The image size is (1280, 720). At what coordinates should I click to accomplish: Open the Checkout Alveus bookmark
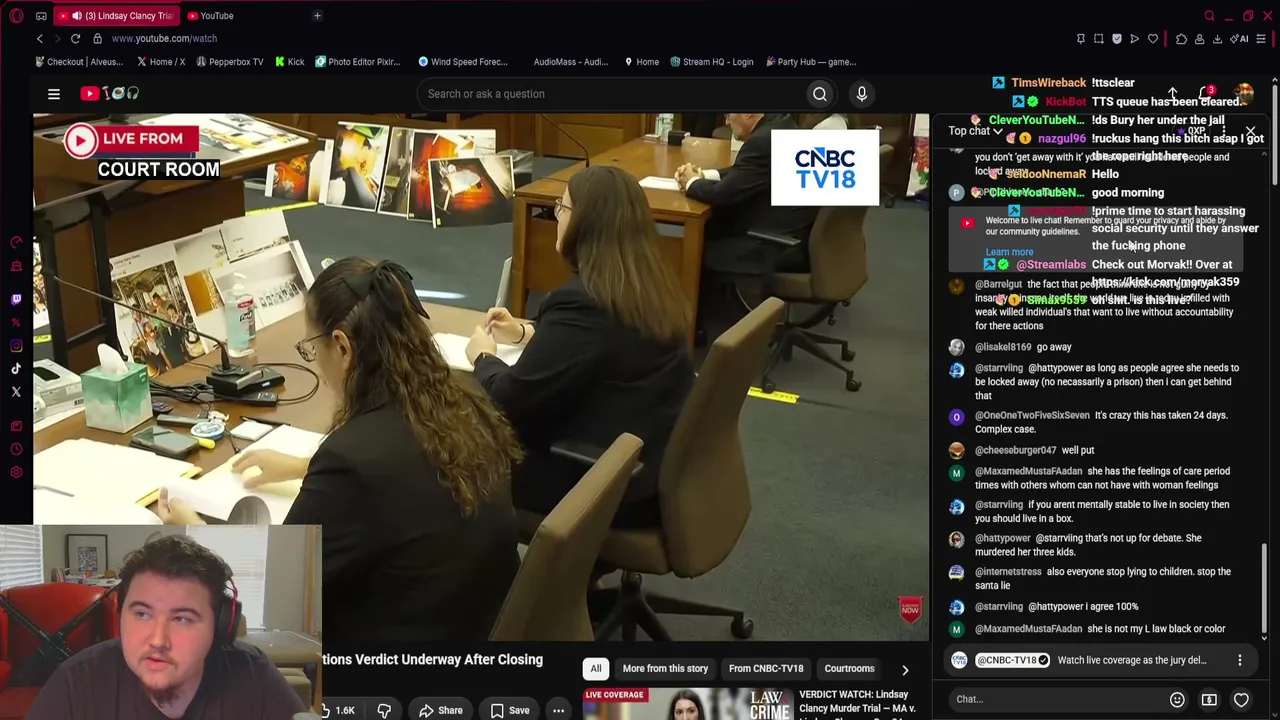coord(79,62)
